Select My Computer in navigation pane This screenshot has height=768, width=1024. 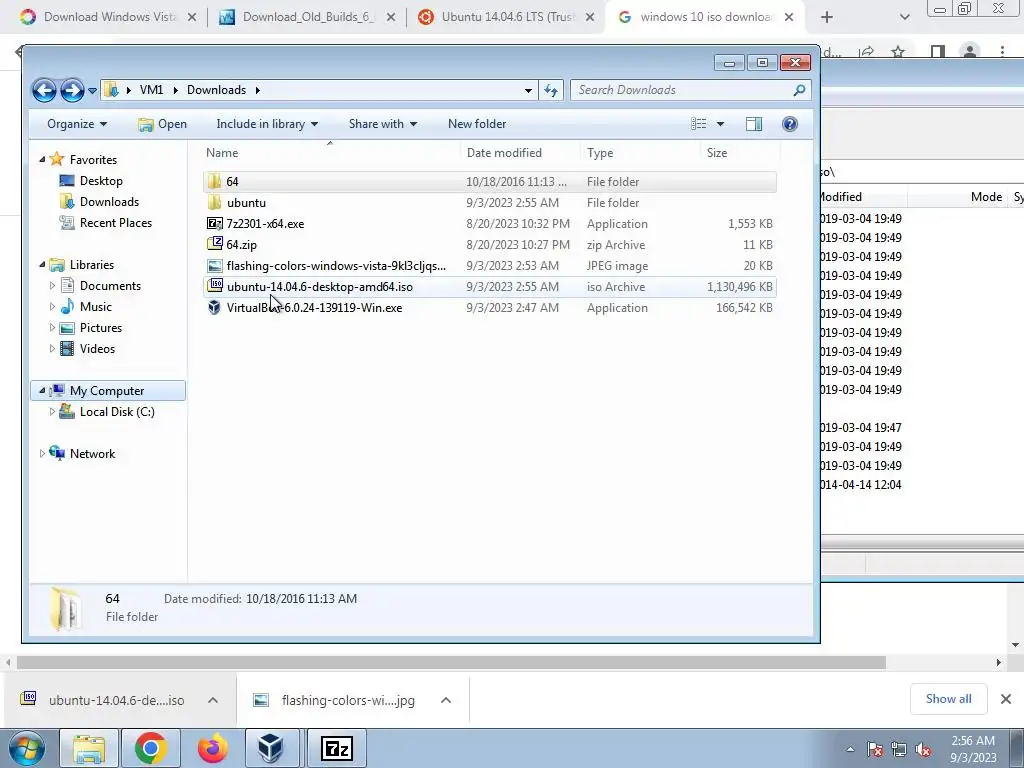pos(107,391)
